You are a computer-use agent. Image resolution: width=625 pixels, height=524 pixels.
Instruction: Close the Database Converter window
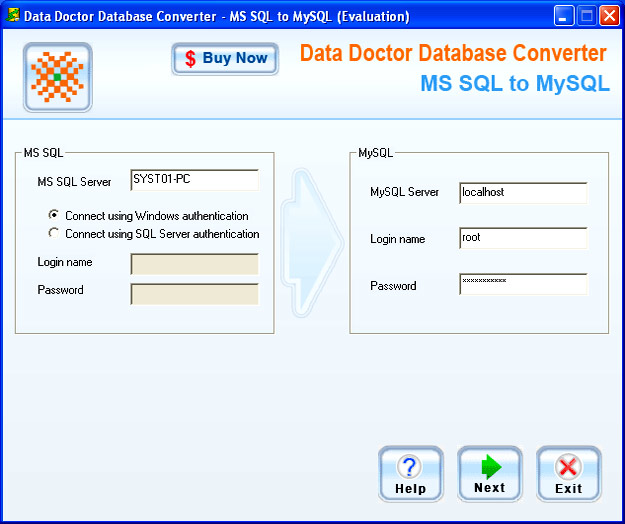(x=609, y=16)
